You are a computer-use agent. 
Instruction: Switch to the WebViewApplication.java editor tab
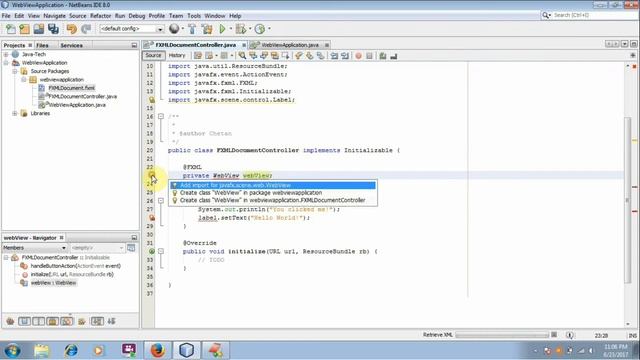289,45
